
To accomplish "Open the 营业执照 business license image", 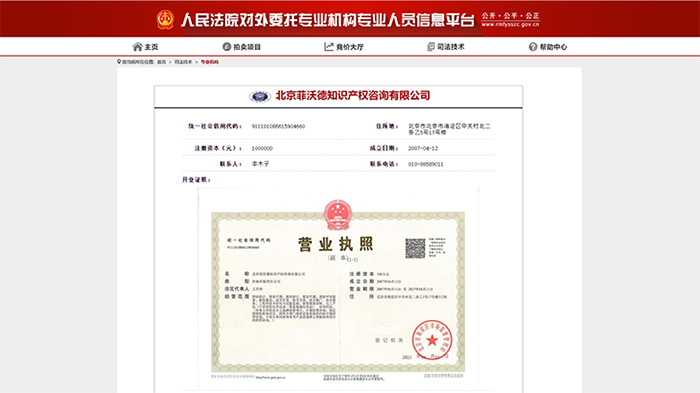I will (338, 288).
